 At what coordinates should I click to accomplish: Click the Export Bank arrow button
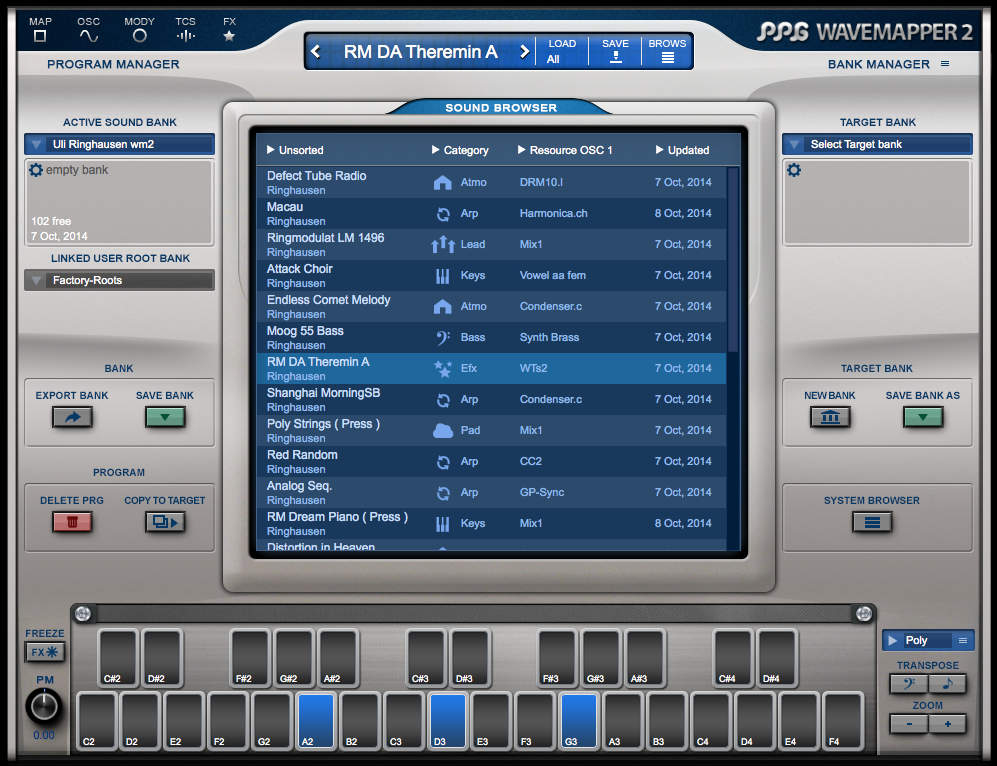(72, 417)
